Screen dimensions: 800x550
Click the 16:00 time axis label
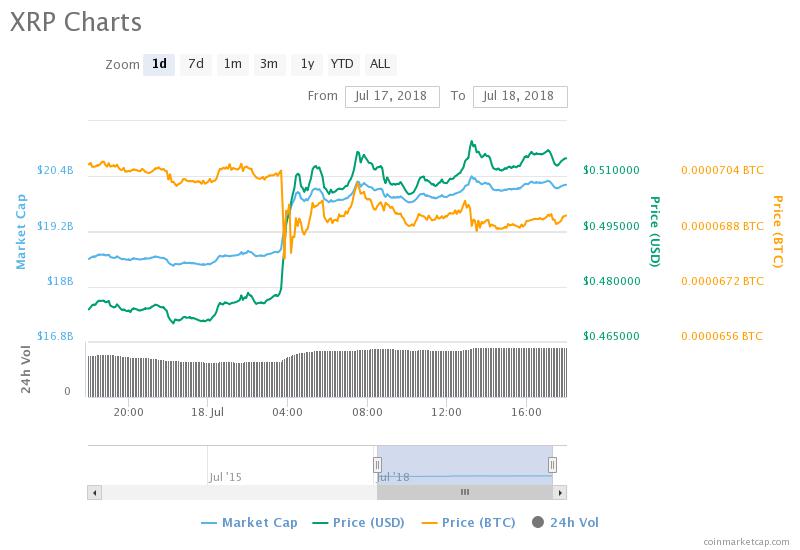click(527, 412)
